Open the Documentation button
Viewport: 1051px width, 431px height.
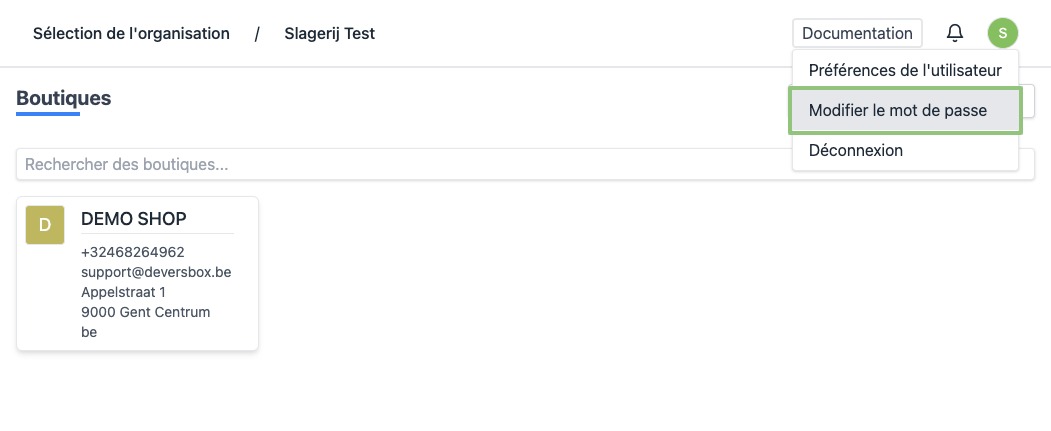[857, 33]
